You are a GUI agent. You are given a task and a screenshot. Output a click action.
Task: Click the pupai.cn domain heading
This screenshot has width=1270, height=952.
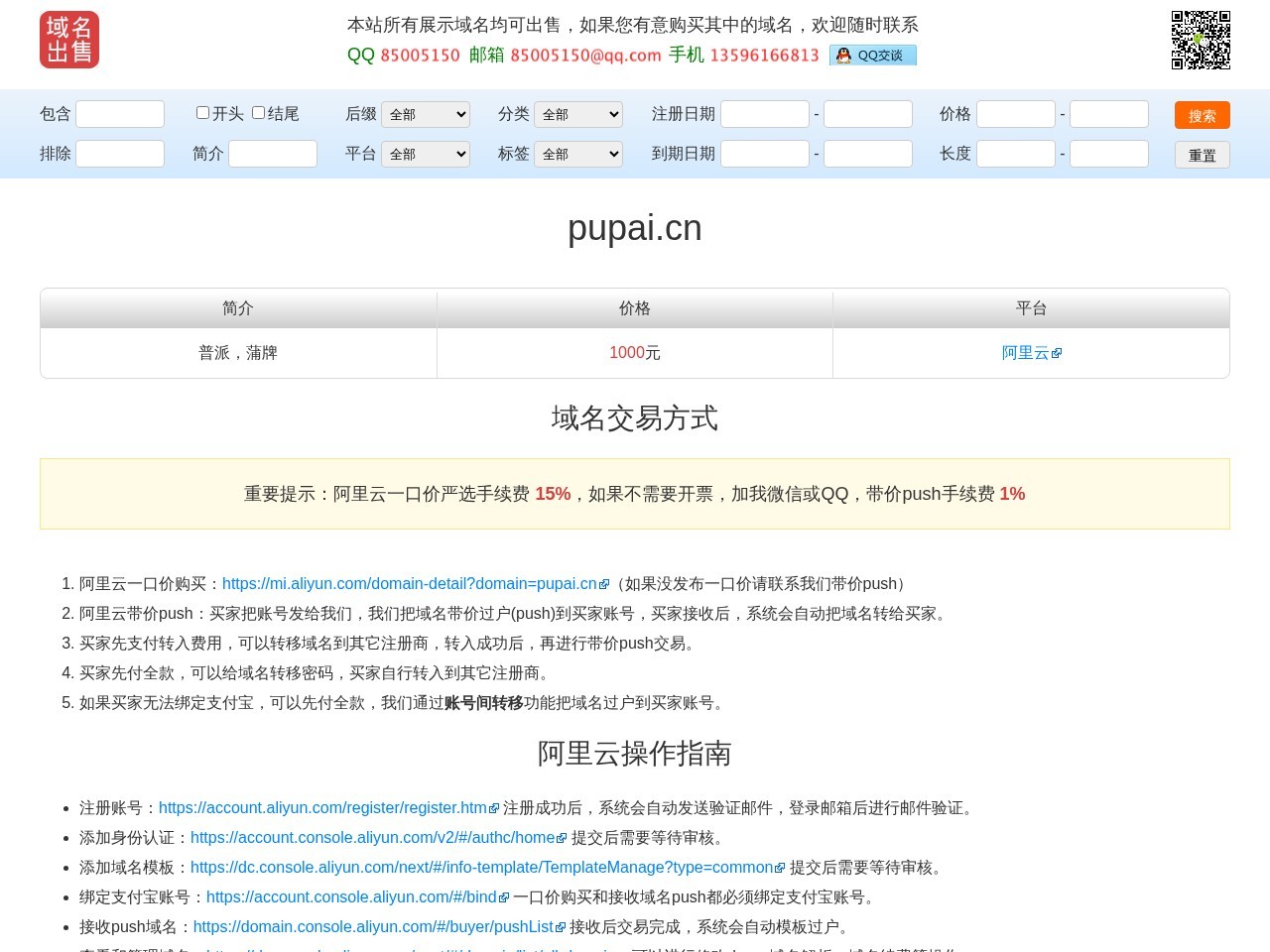tap(635, 228)
